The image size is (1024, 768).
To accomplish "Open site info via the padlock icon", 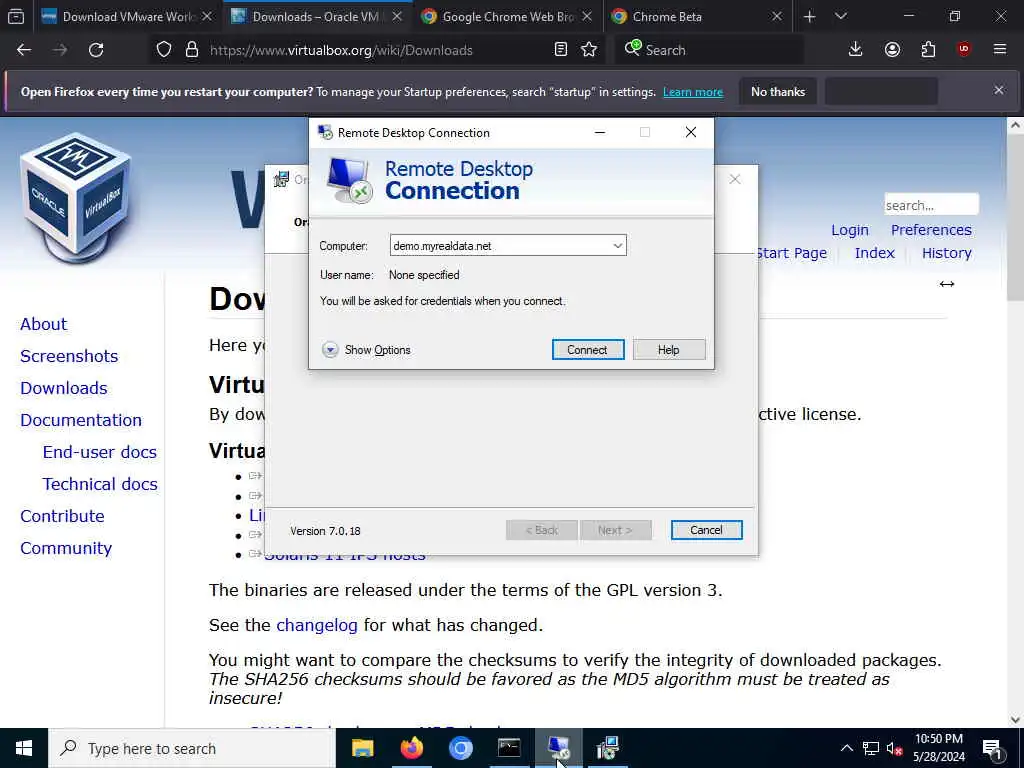I will [x=191, y=50].
